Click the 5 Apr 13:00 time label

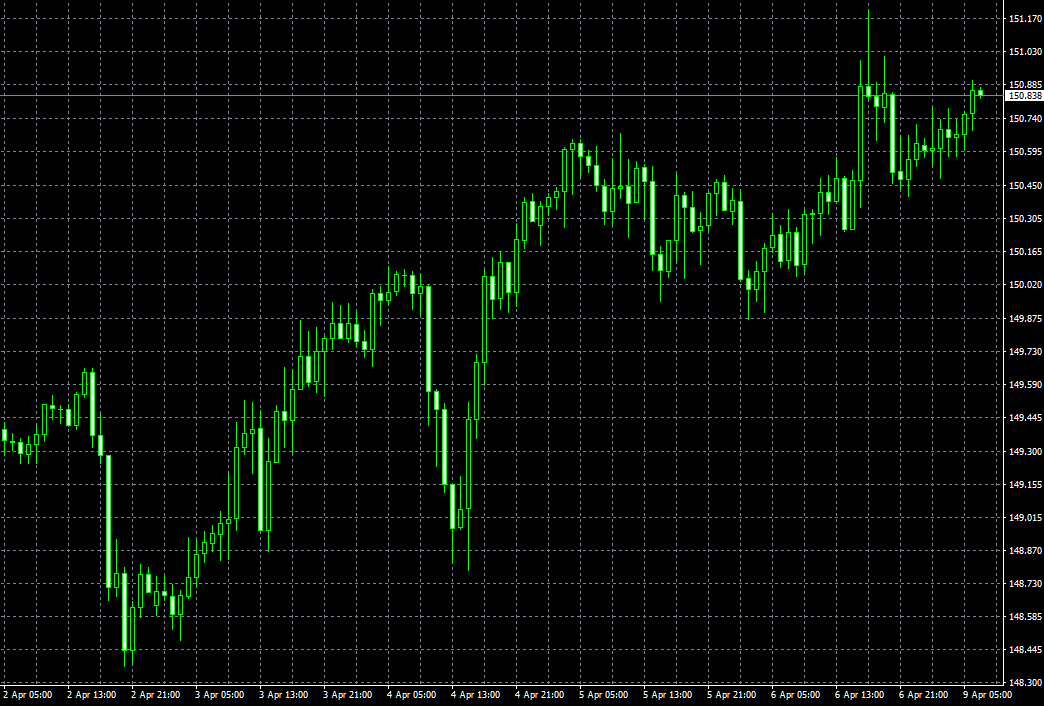click(667, 695)
